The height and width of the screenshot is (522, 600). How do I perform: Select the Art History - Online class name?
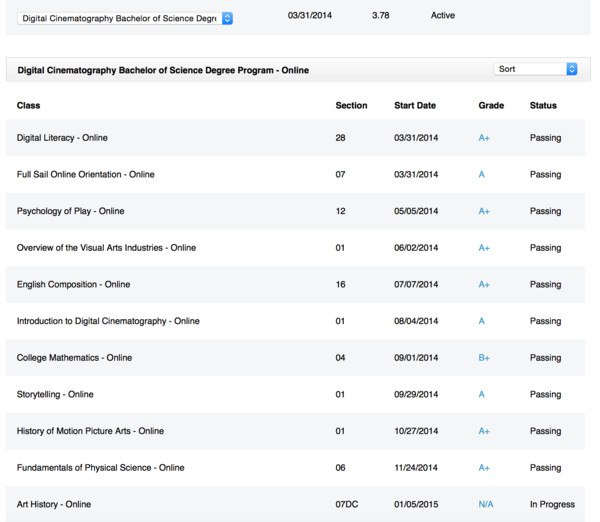pyautogui.click(x=54, y=504)
